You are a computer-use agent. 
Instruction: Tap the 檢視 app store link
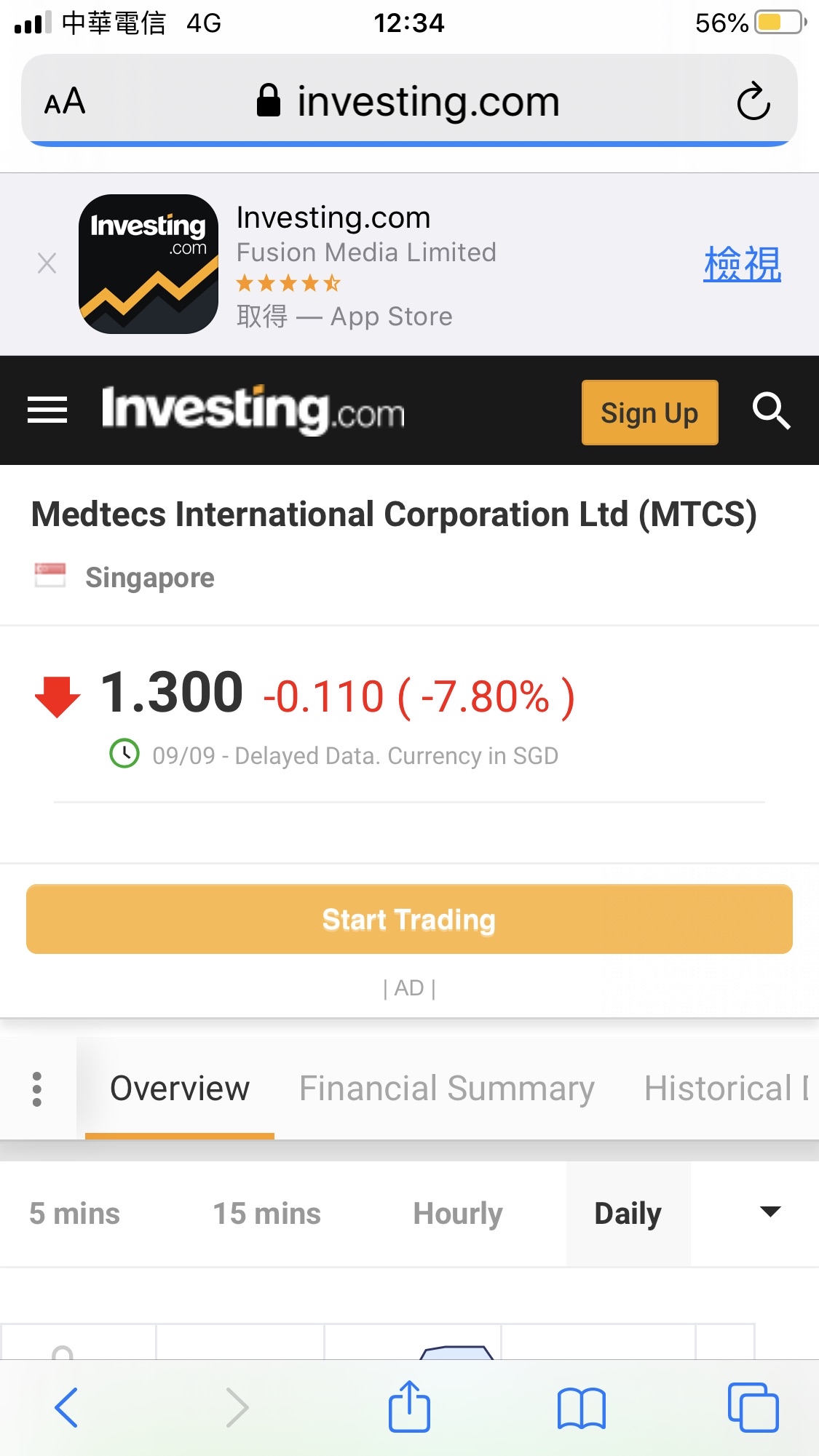pos(742,263)
